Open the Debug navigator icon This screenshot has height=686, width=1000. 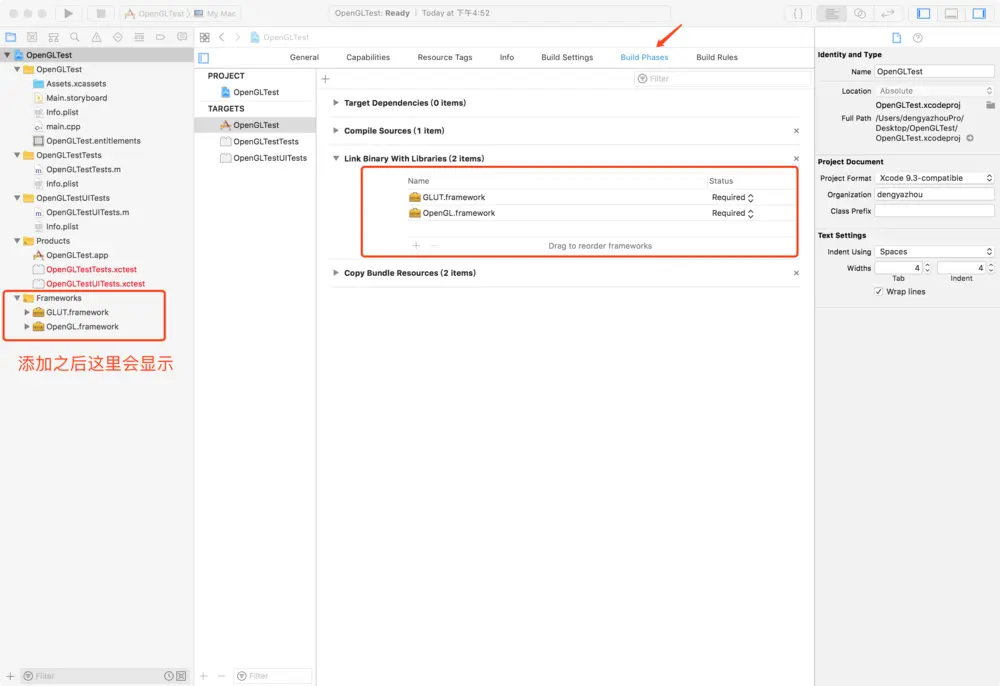point(139,37)
